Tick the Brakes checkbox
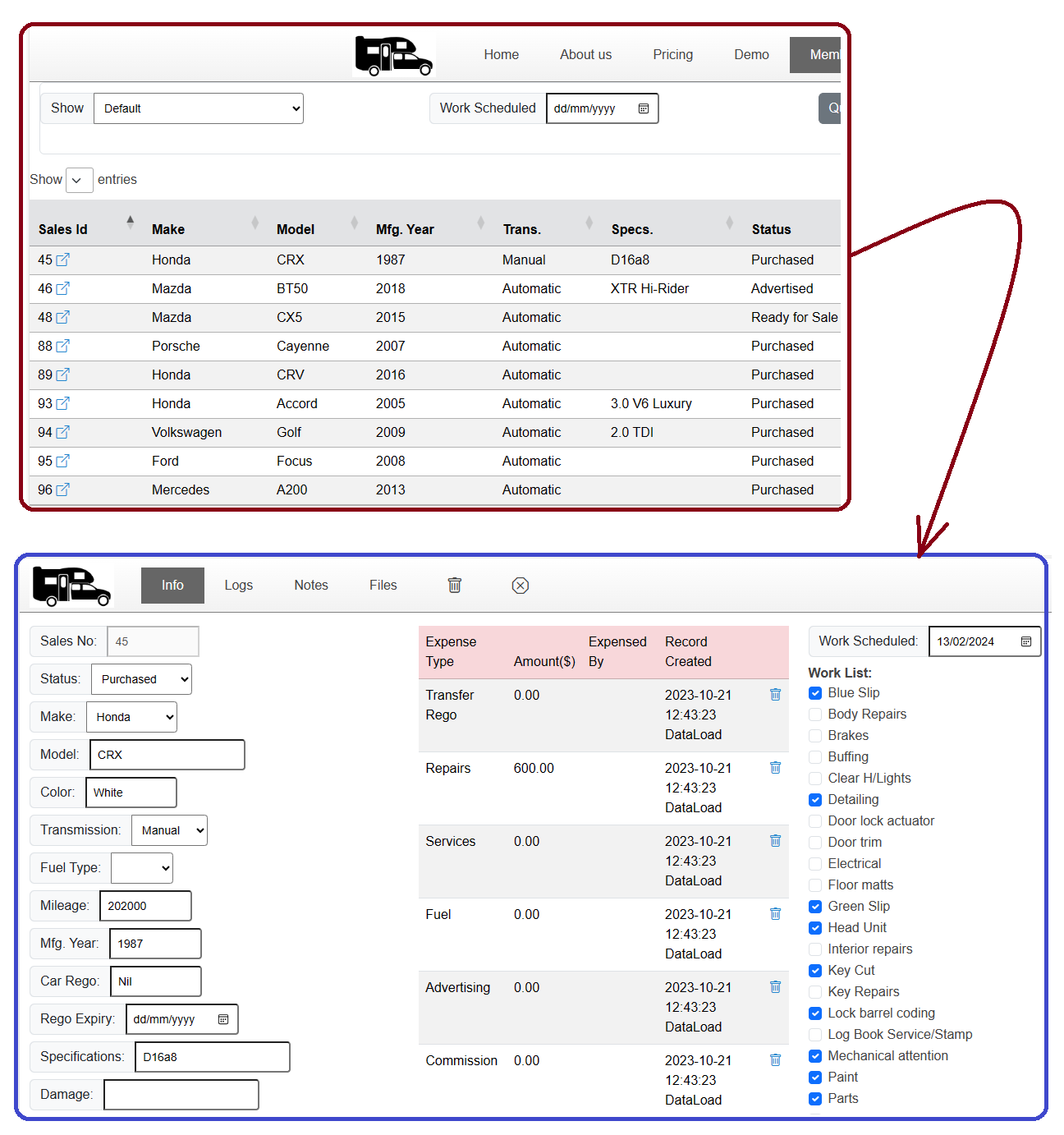This screenshot has height=1135, width=1064. click(815, 736)
